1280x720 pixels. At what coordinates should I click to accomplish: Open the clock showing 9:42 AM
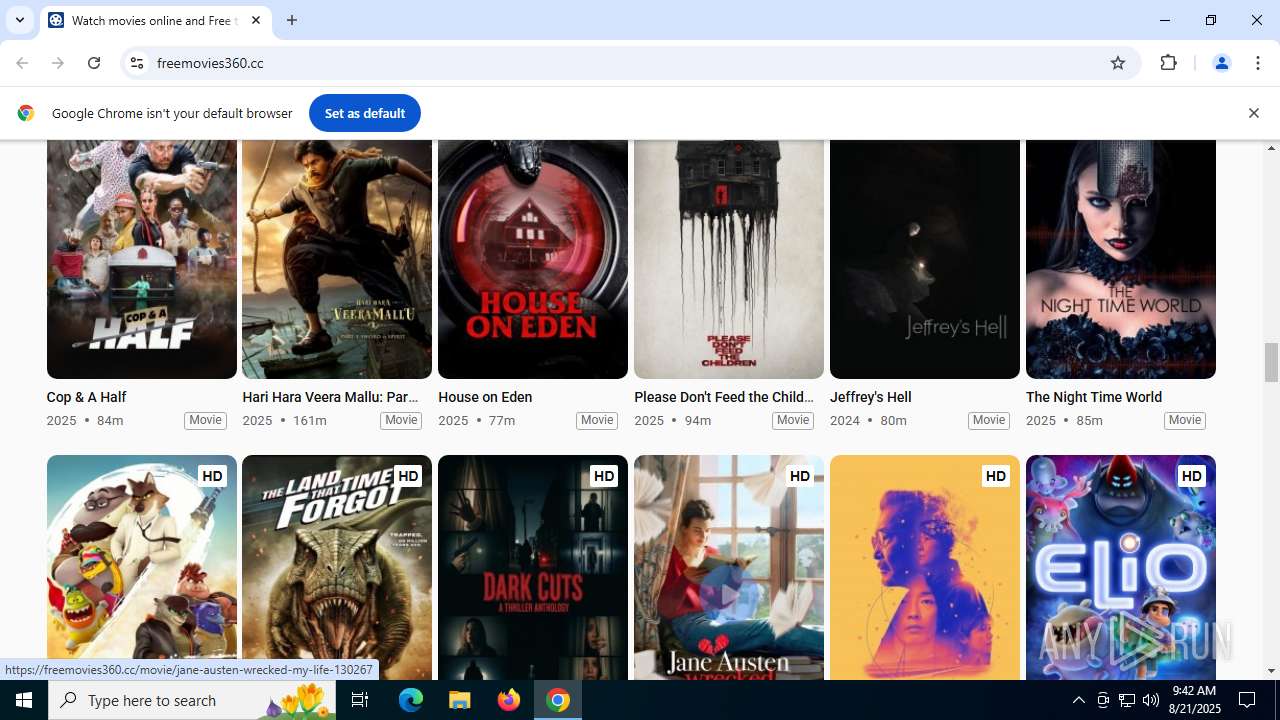(1194, 700)
